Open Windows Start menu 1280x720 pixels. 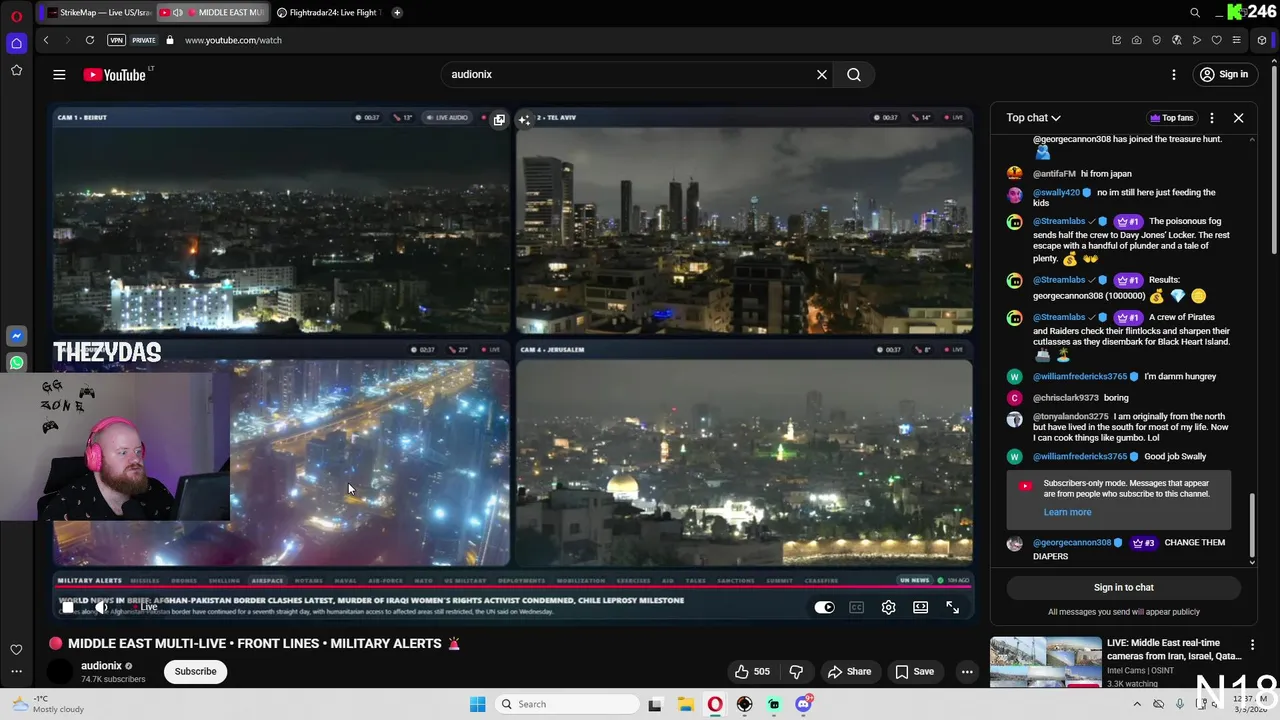click(477, 704)
